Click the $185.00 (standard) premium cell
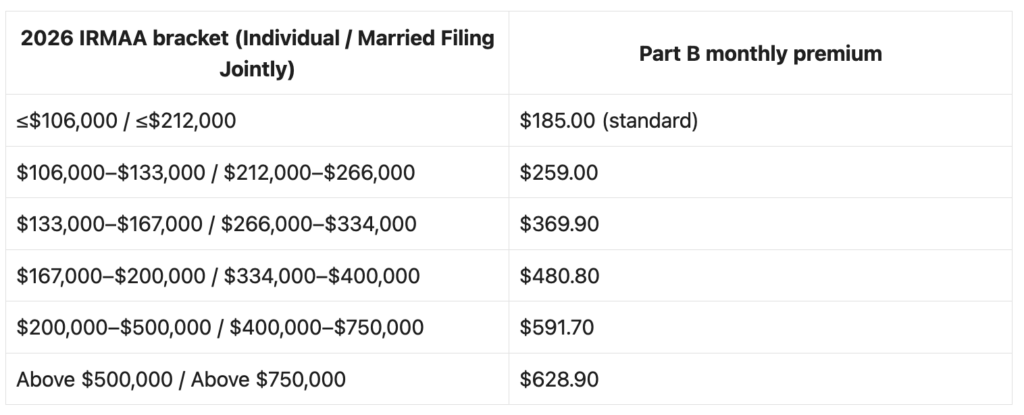 tap(760, 120)
